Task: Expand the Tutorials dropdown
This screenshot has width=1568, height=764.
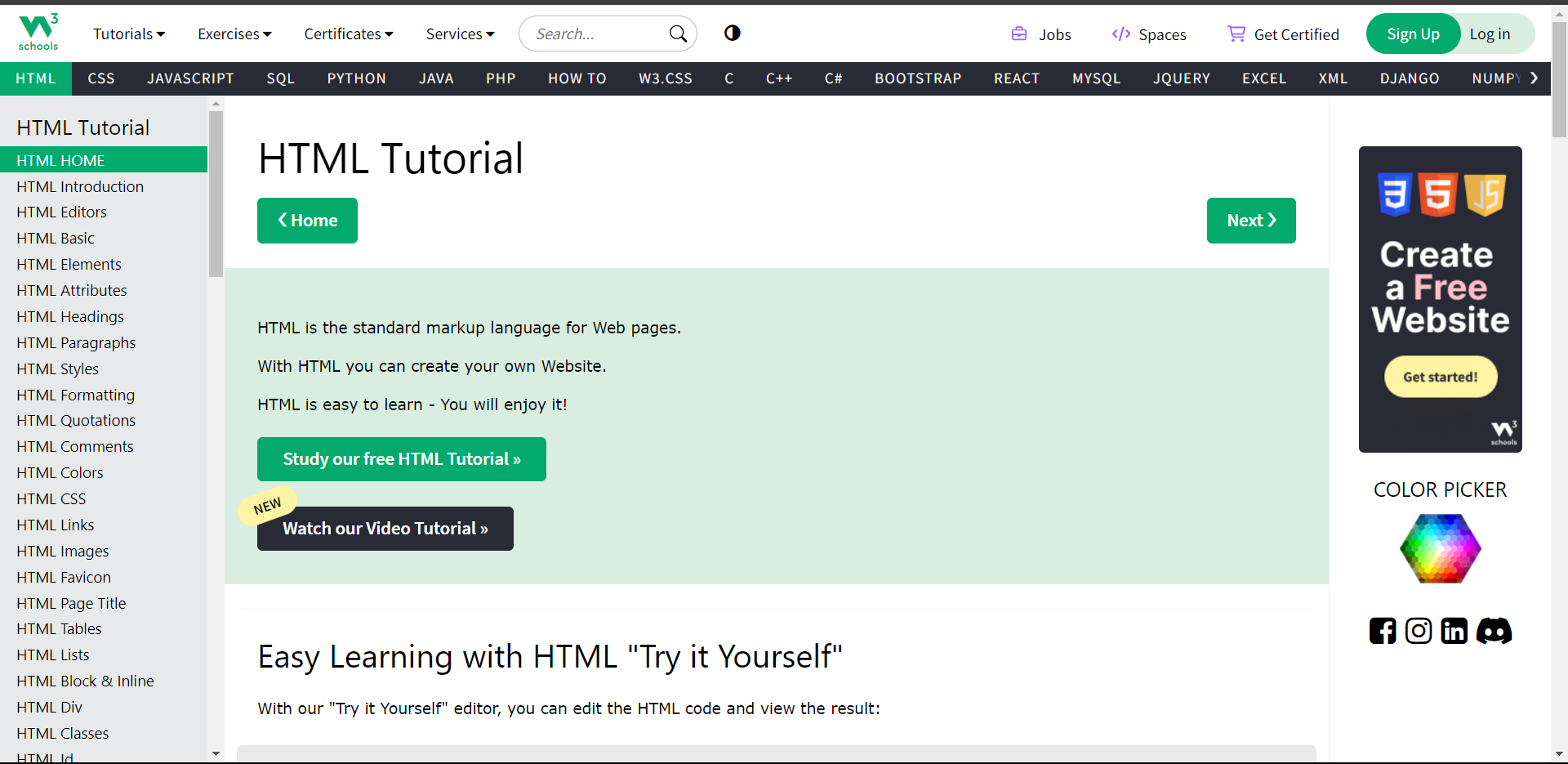Action: point(129,34)
